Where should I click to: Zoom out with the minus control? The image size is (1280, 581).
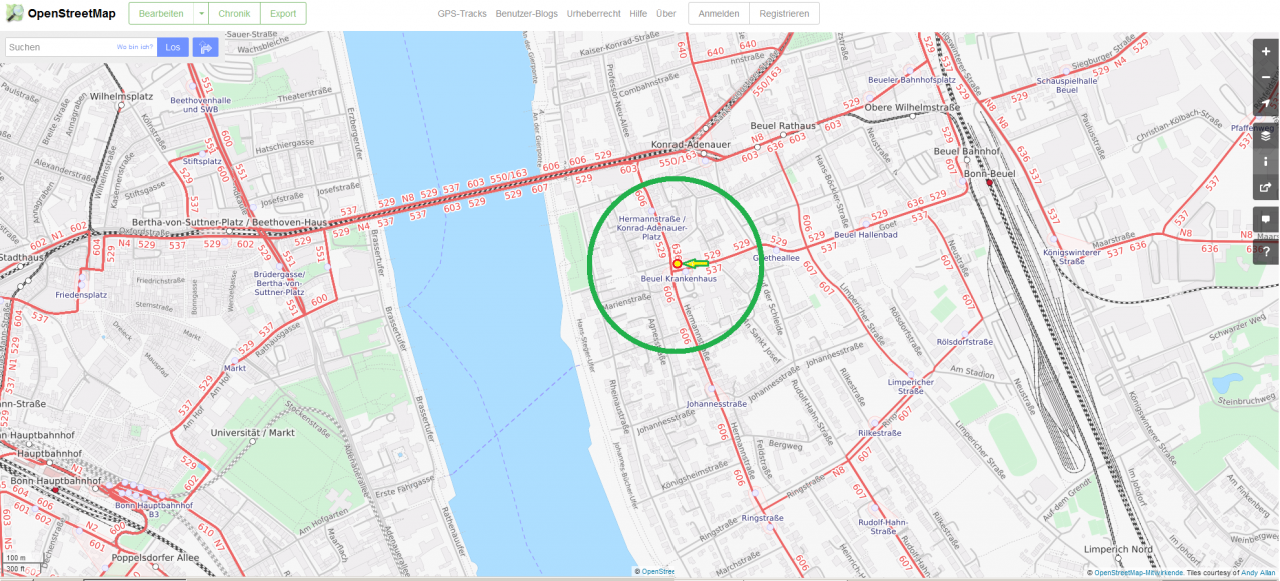pos(1266,77)
